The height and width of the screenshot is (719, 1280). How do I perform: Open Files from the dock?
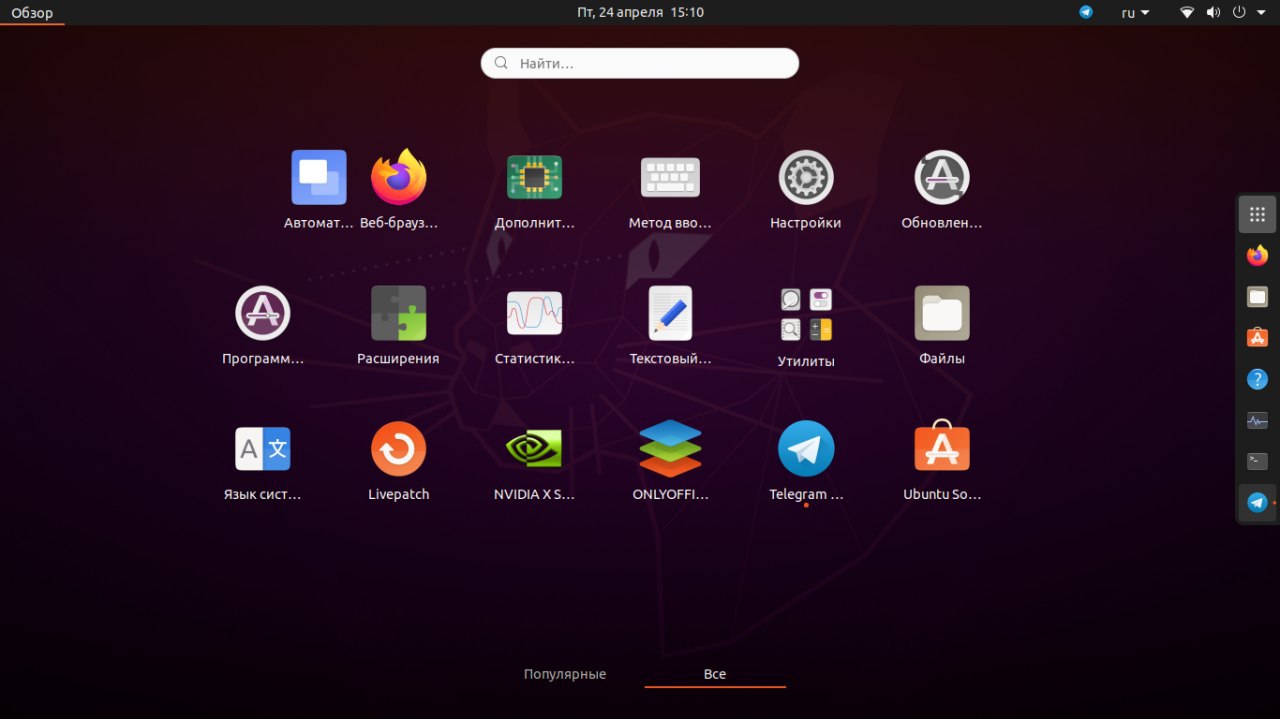tap(1258, 296)
